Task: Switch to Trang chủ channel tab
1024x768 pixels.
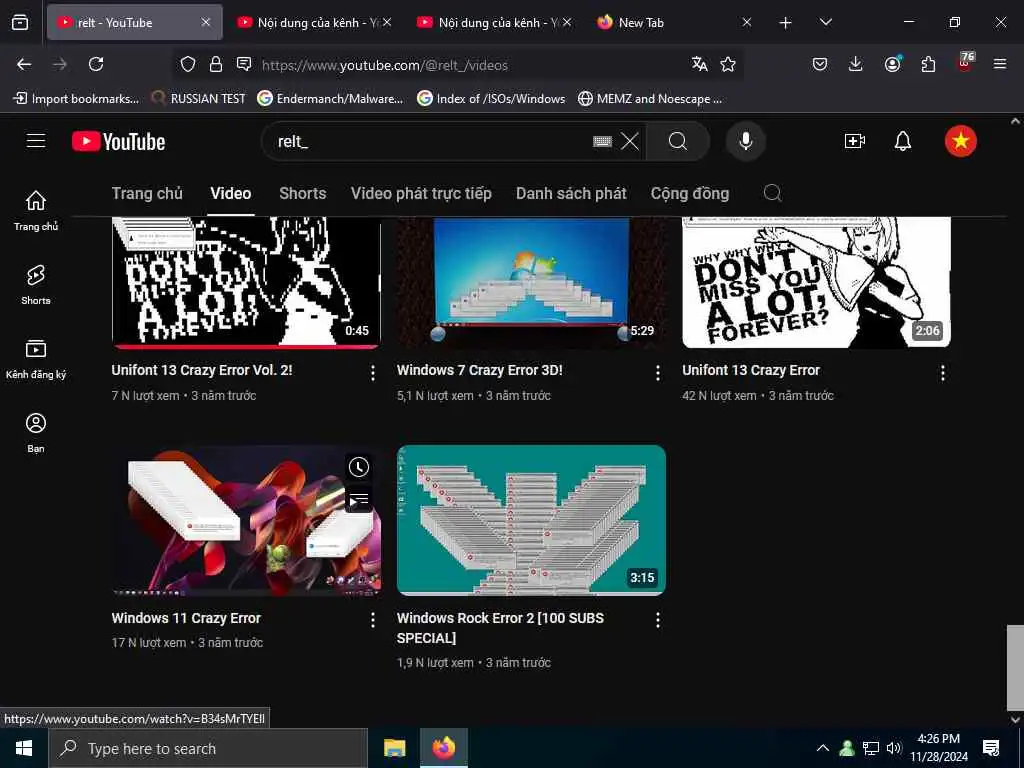Action: point(147,193)
